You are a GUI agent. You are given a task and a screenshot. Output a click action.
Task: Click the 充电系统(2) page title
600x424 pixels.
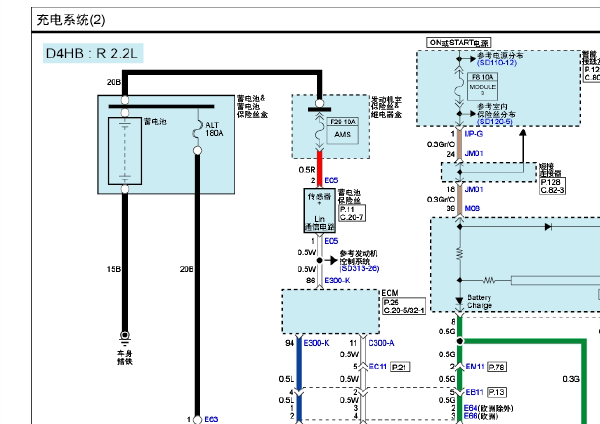(71, 20)
